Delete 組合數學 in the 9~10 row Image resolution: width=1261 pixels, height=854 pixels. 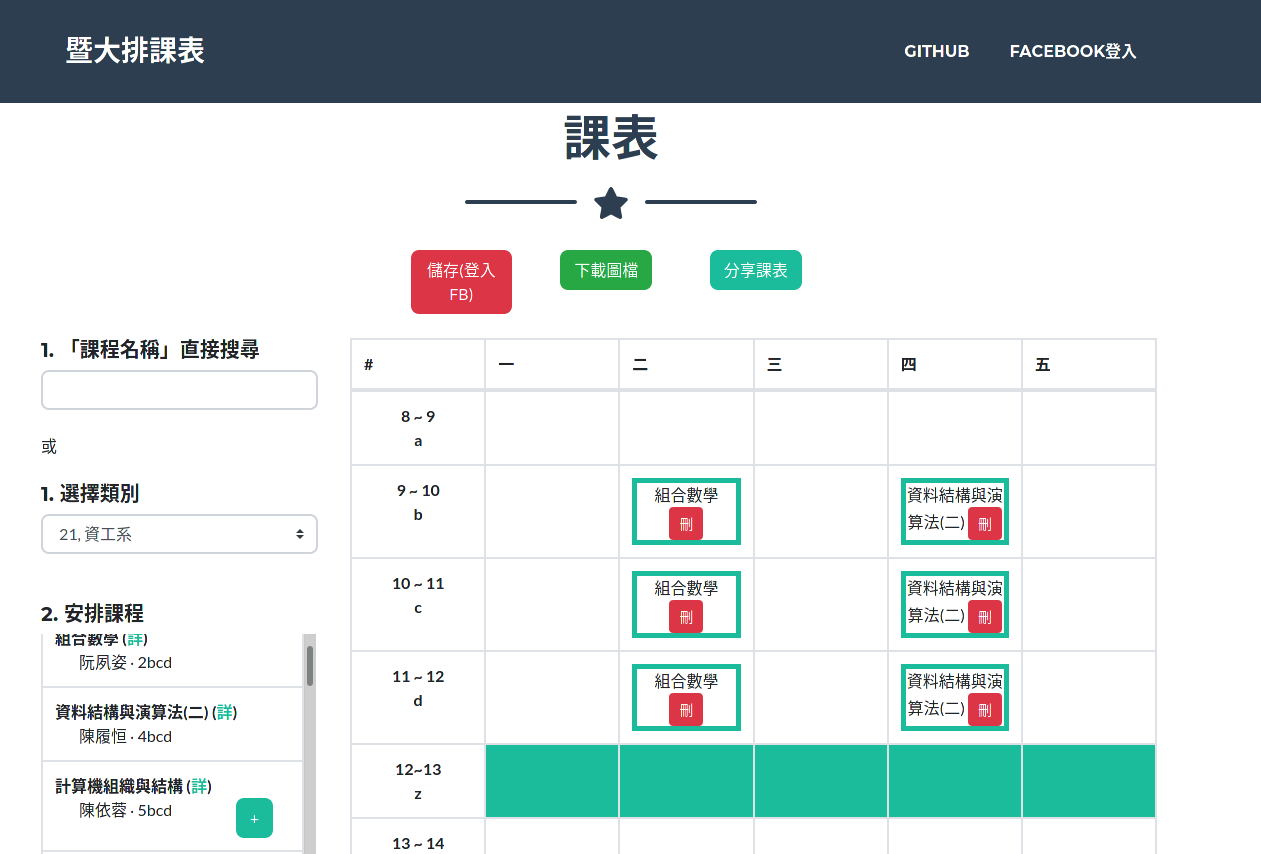coord(686,524)
